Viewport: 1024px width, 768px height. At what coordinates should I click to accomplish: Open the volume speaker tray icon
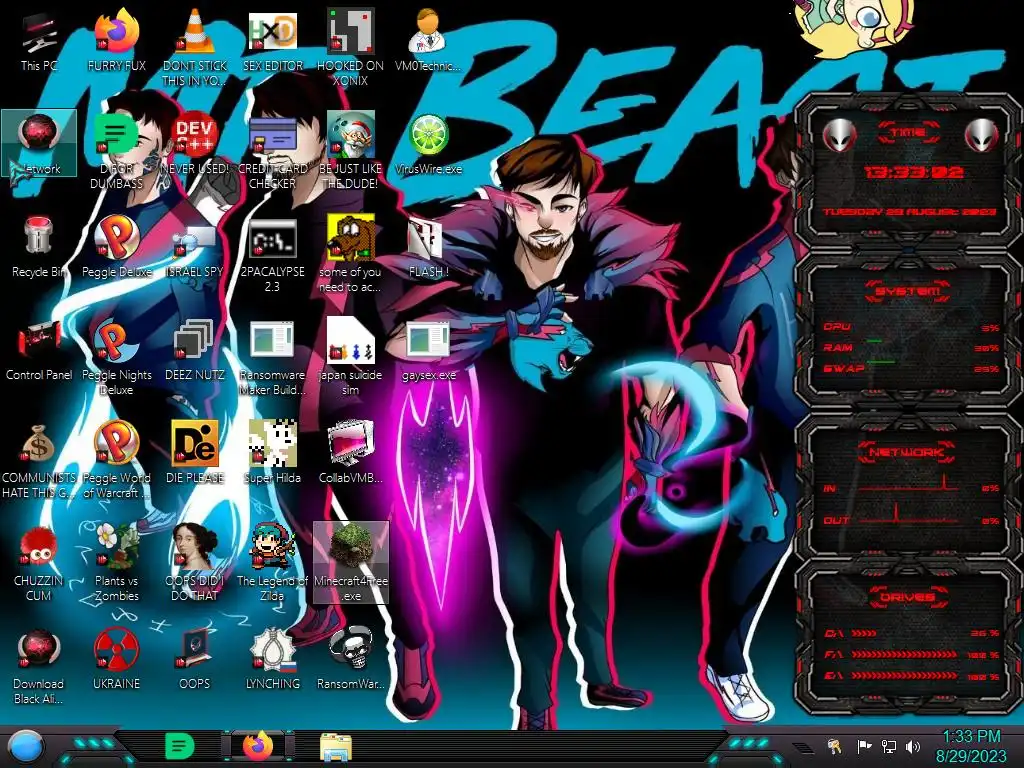click(x=913, y=746)
